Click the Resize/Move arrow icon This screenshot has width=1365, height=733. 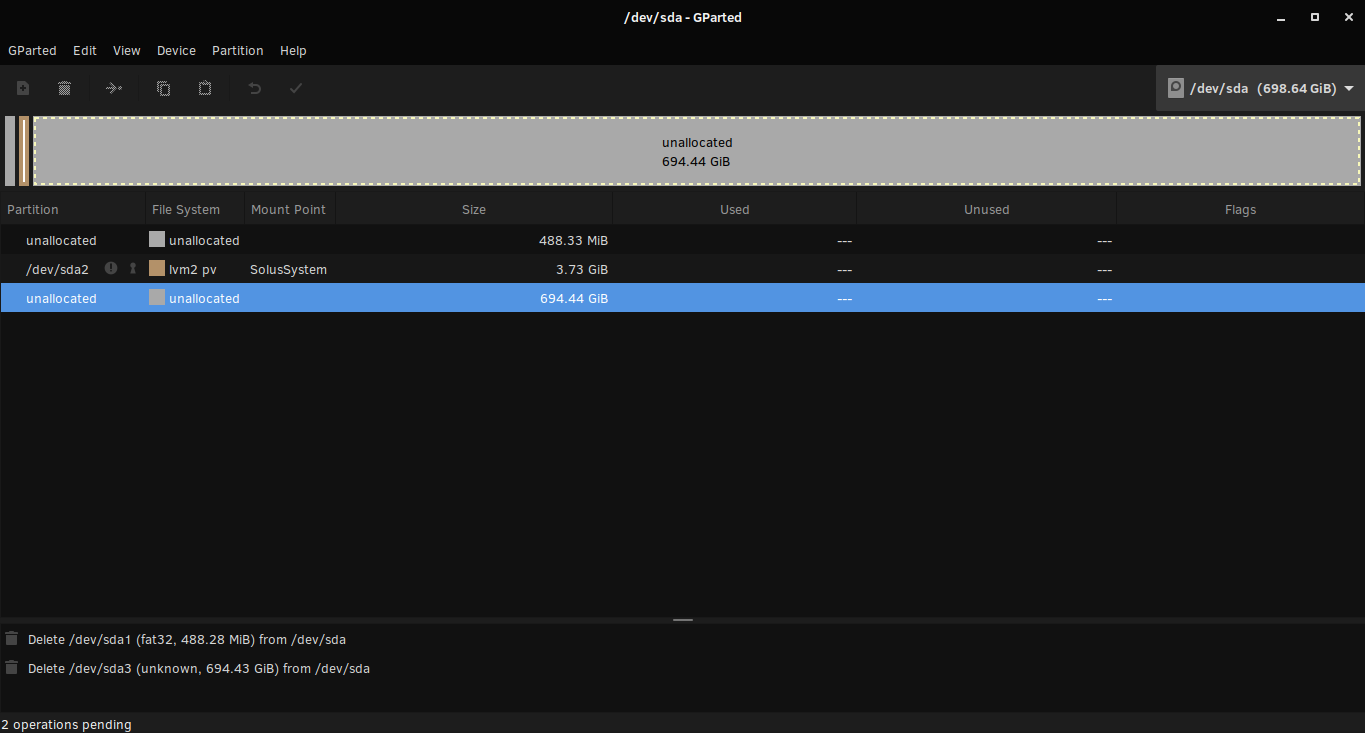click(114, 88)
